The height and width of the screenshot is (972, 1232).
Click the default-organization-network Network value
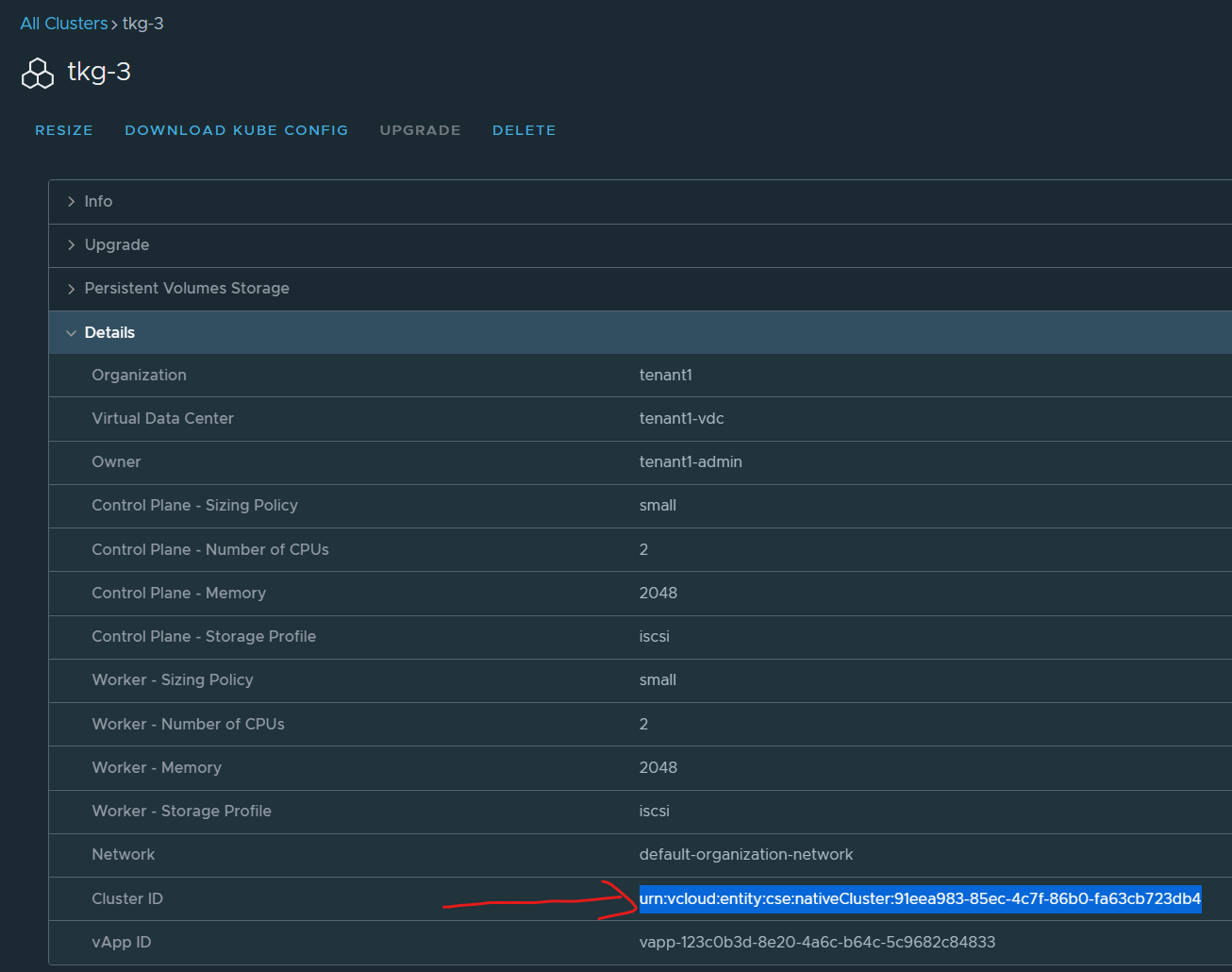point(745,854)
